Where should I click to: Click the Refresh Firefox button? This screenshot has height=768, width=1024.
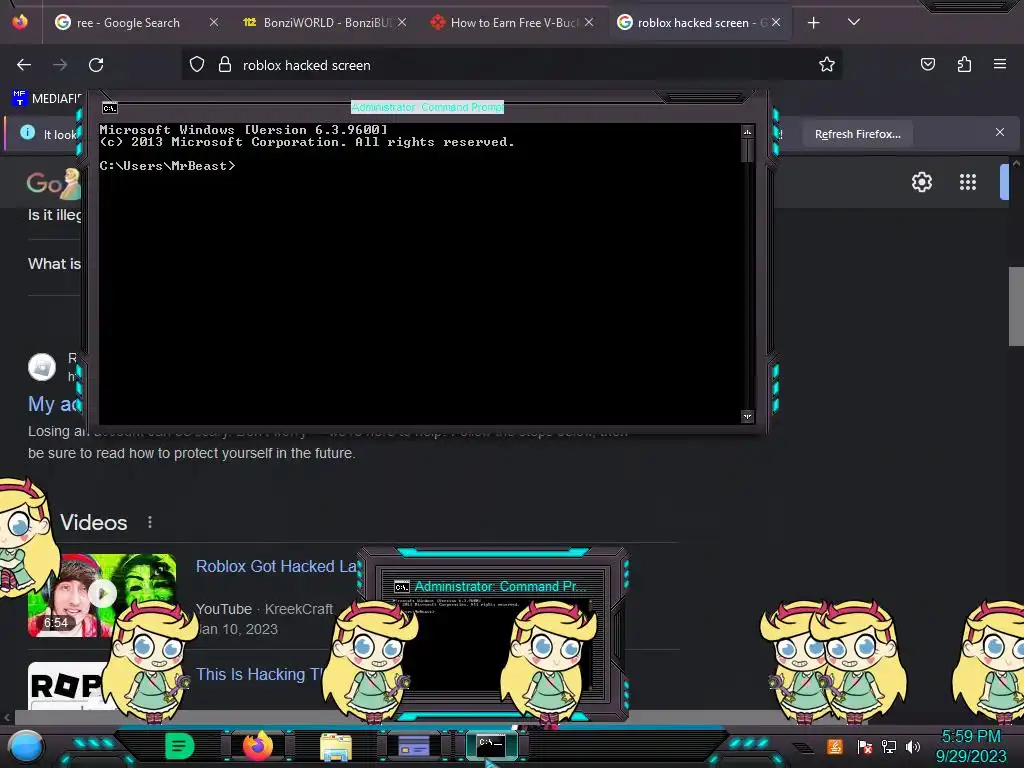point(857,134)
